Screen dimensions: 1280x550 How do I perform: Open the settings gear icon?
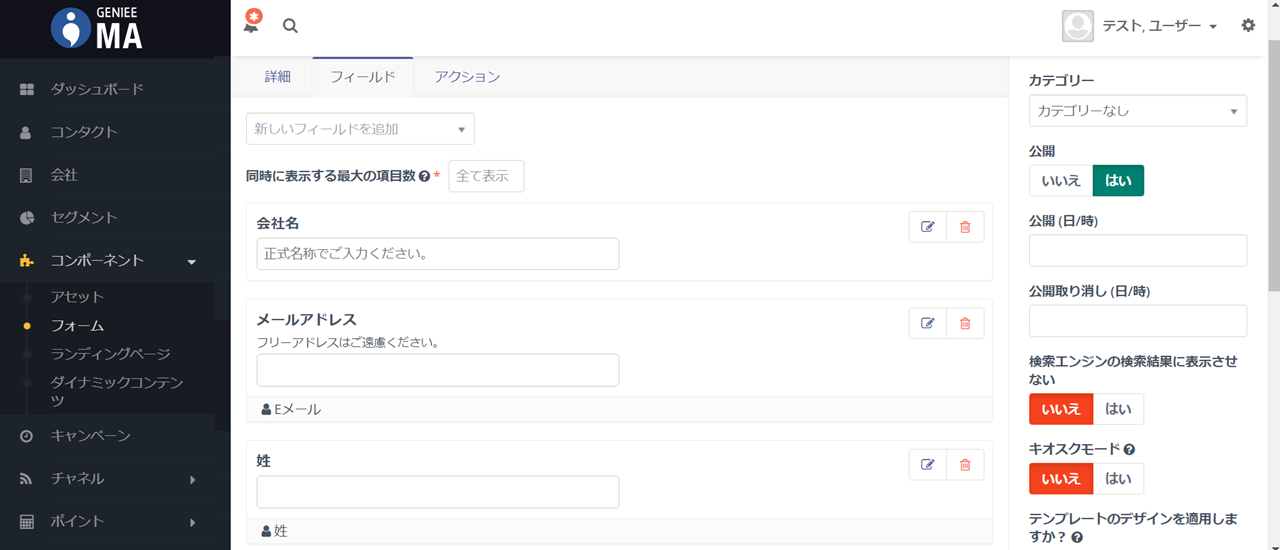click(1248, 26)
